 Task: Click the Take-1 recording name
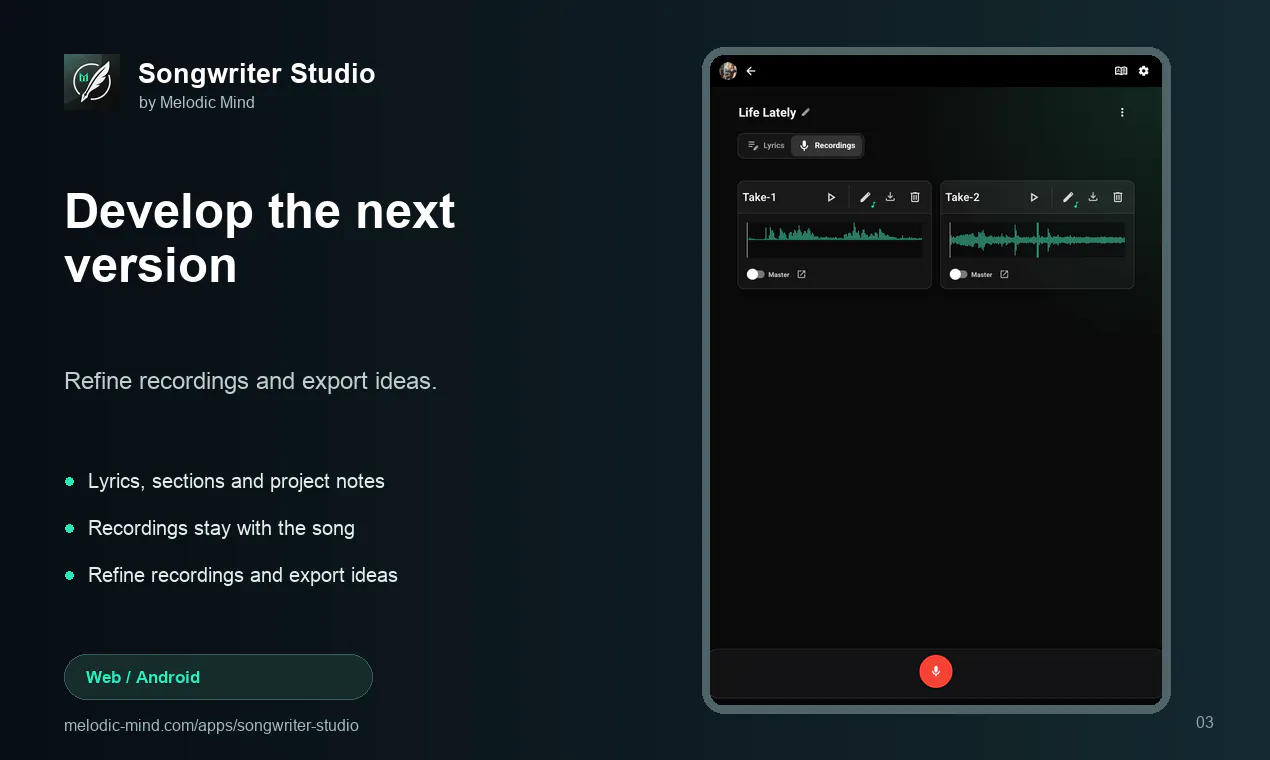(x=759, y=197)
